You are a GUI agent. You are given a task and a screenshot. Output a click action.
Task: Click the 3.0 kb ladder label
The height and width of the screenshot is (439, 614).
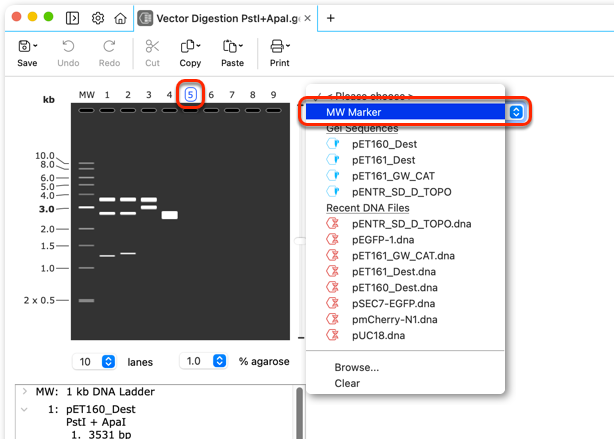pyautogui.click(x=47, y=209)
